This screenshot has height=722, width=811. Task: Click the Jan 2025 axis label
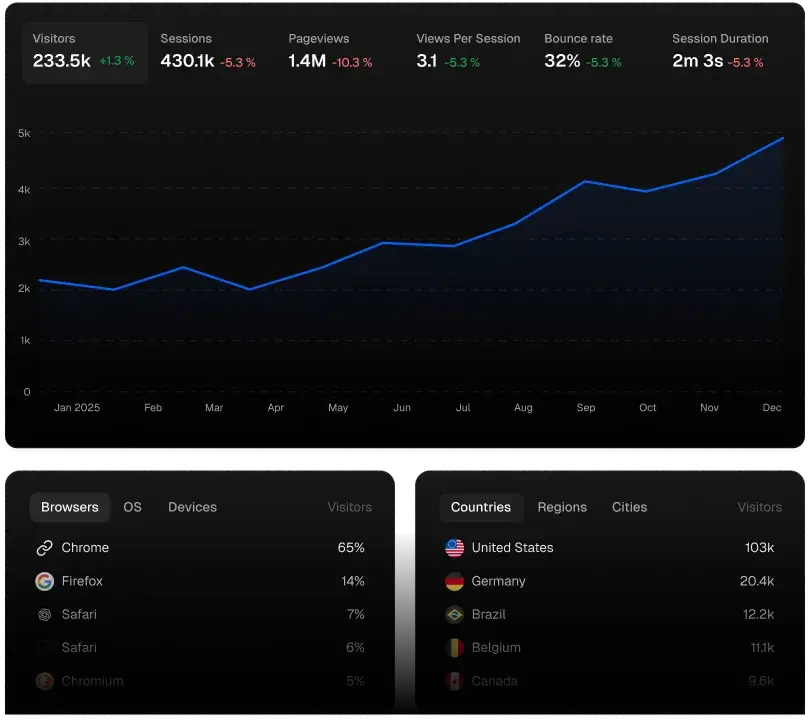coord(77,408)
